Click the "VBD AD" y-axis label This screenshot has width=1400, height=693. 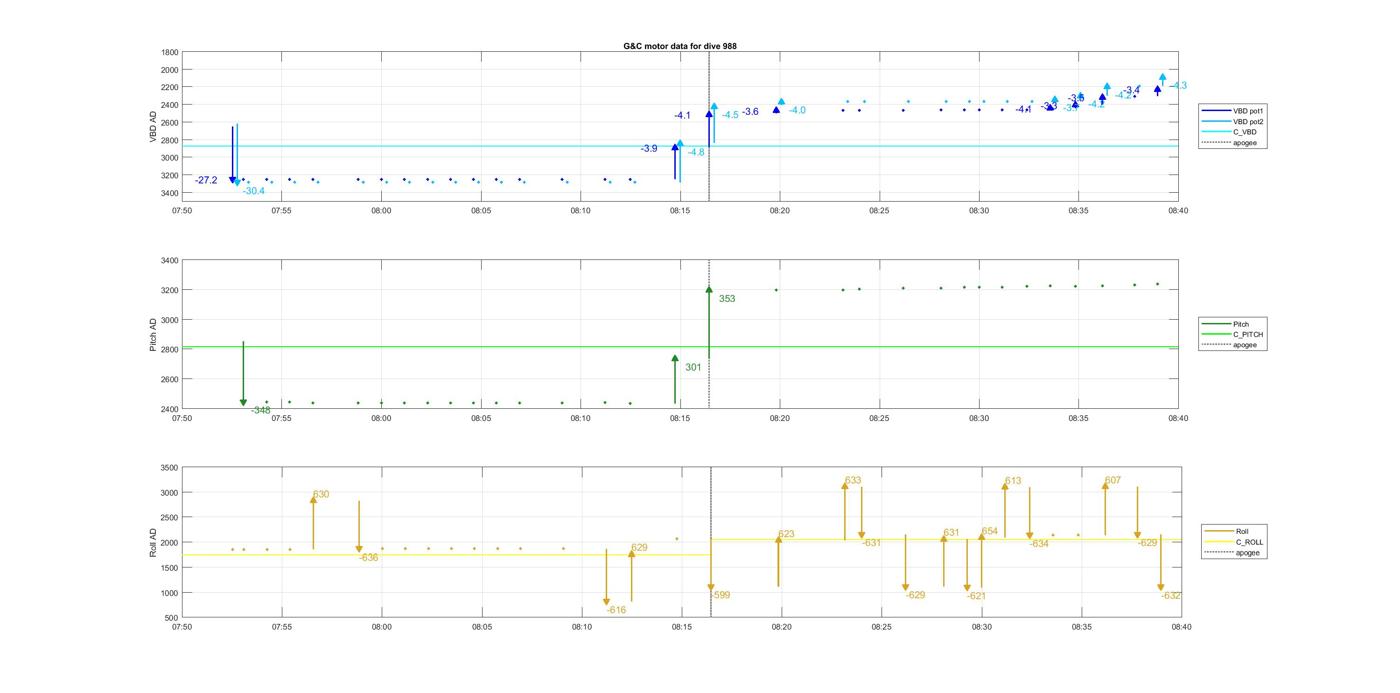pyautogui.click(x=153, y=127)
